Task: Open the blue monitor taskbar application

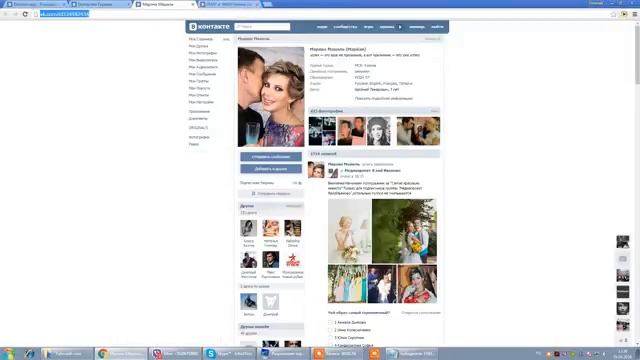Action: click(x=283, y=353)
